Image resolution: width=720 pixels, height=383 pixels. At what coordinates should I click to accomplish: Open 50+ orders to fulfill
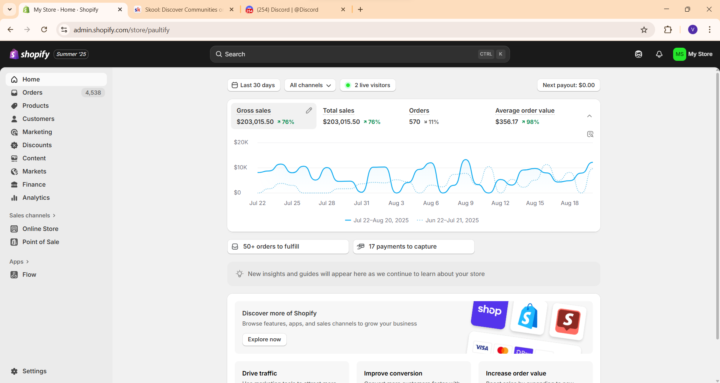click(288, 247)
